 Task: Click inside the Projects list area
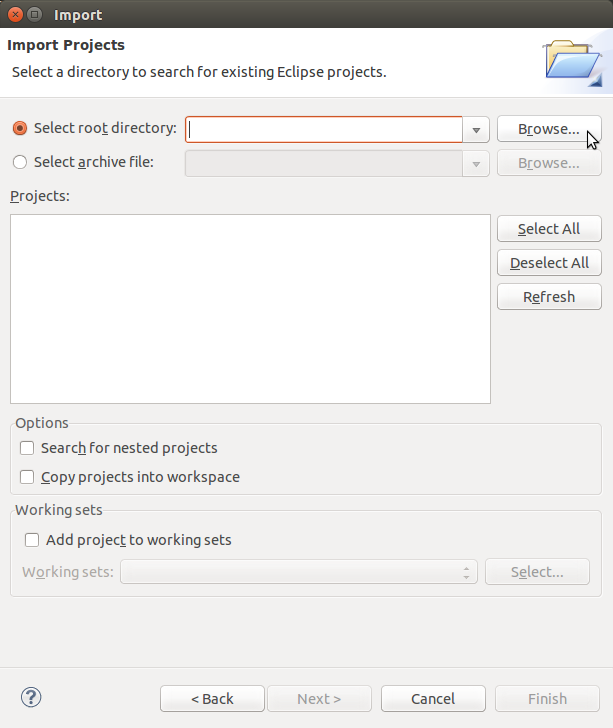[x=250, y=308]
